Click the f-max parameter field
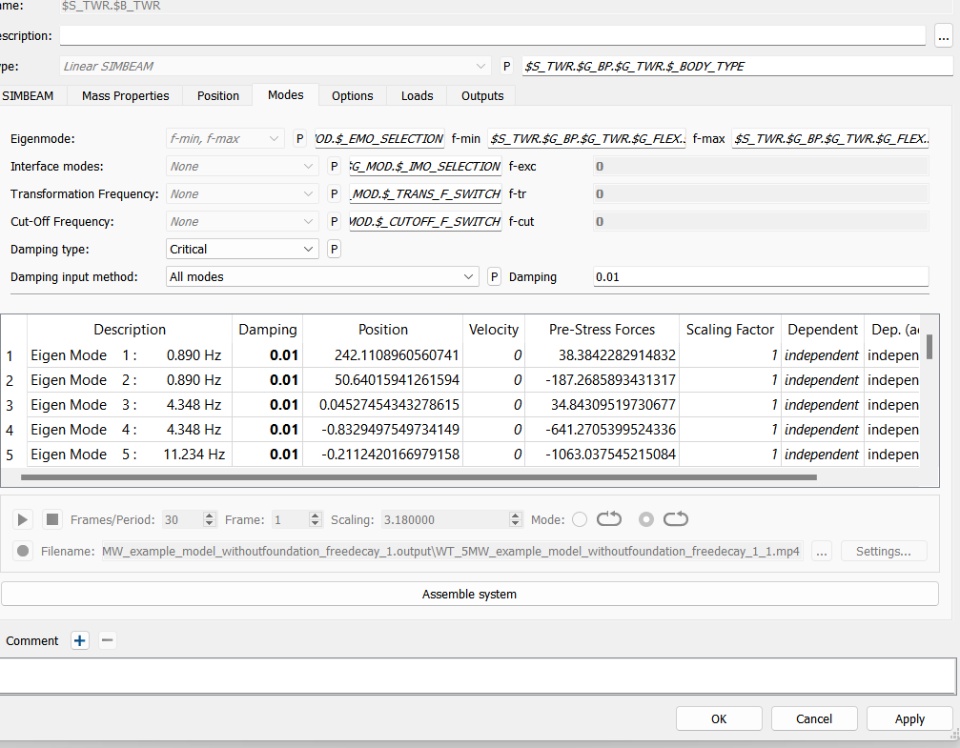The height and width of the screenshot is (748, 960). coord(831,139)
